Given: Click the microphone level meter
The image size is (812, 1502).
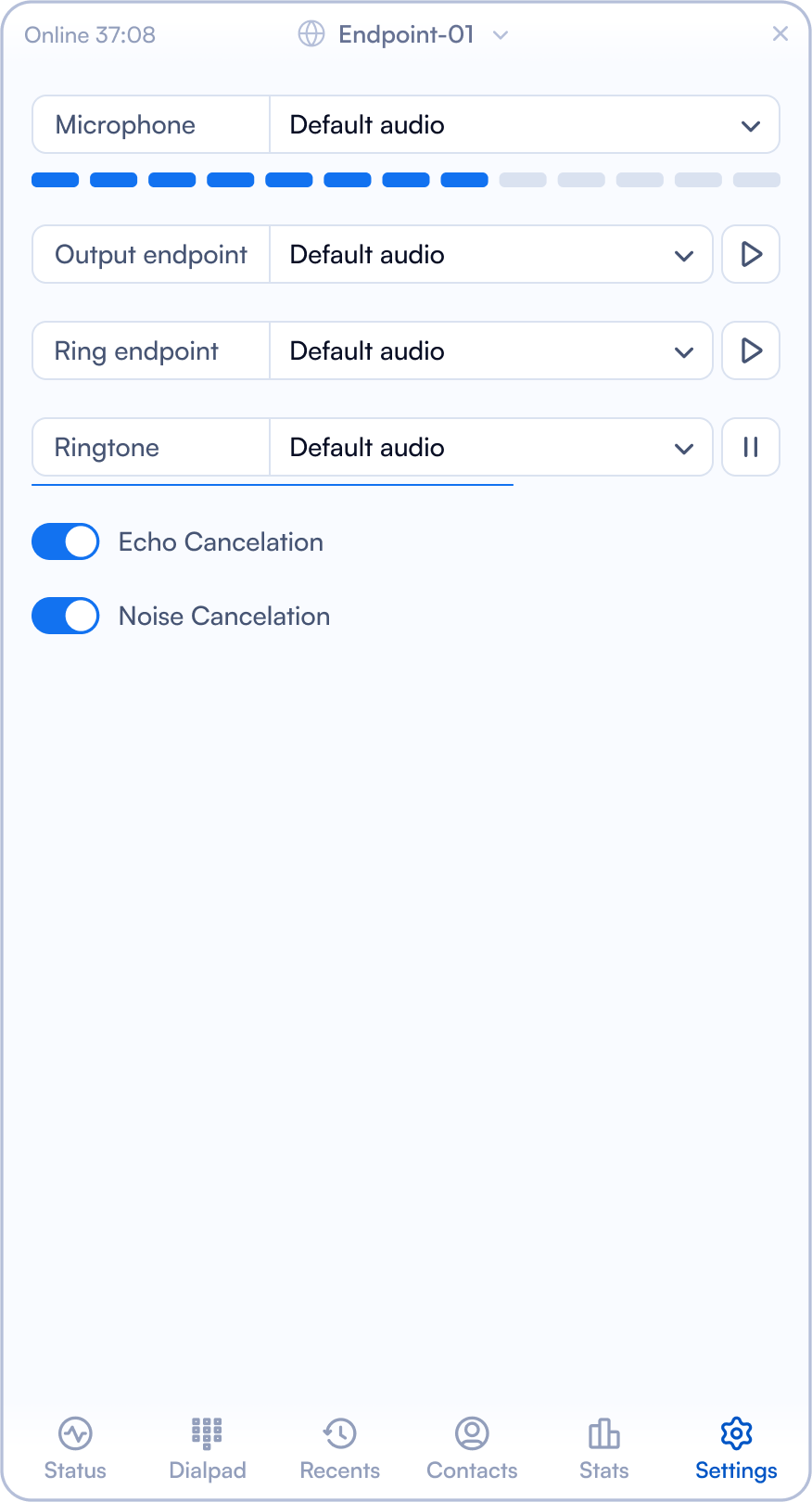Looking at the screenshot, I should (405, 179).
